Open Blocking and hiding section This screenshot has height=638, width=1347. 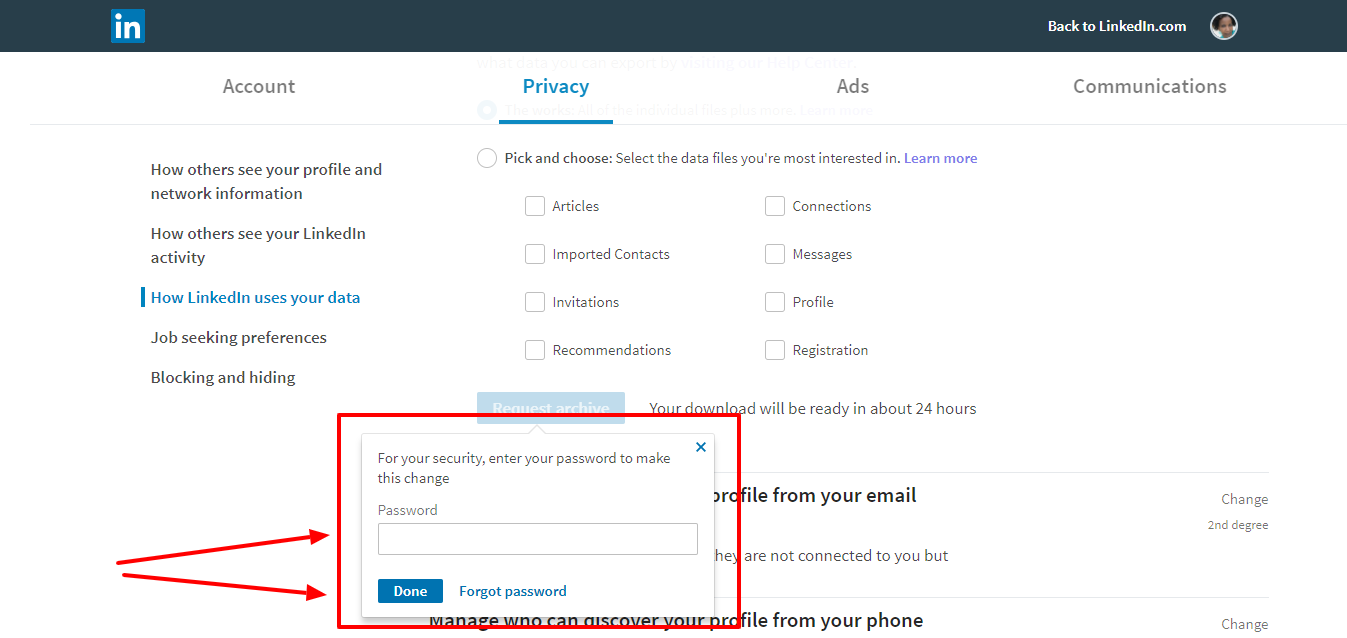coord(223,378)
